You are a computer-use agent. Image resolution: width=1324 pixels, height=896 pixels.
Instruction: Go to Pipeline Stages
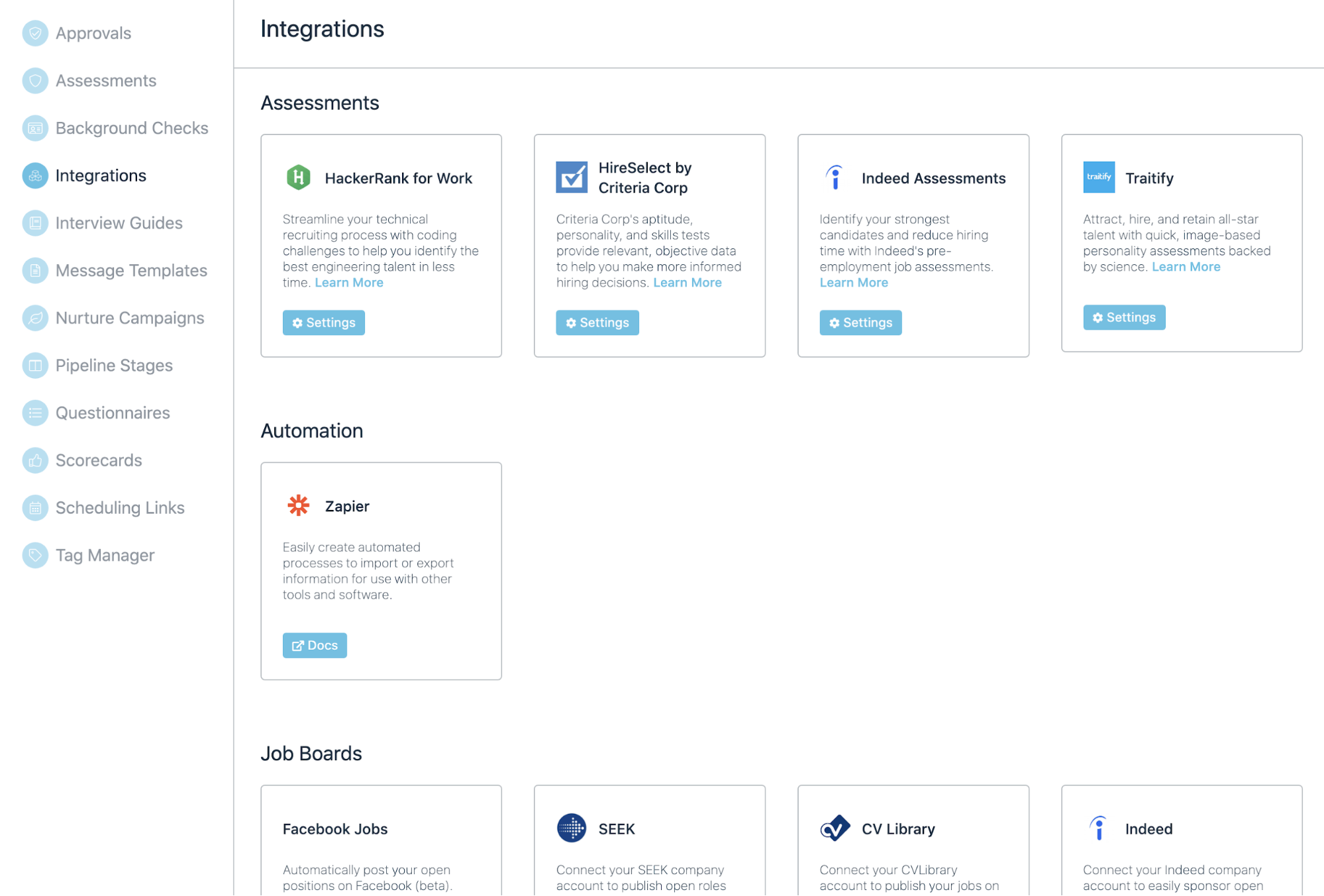pyautogui.click(x=114, y=366)
